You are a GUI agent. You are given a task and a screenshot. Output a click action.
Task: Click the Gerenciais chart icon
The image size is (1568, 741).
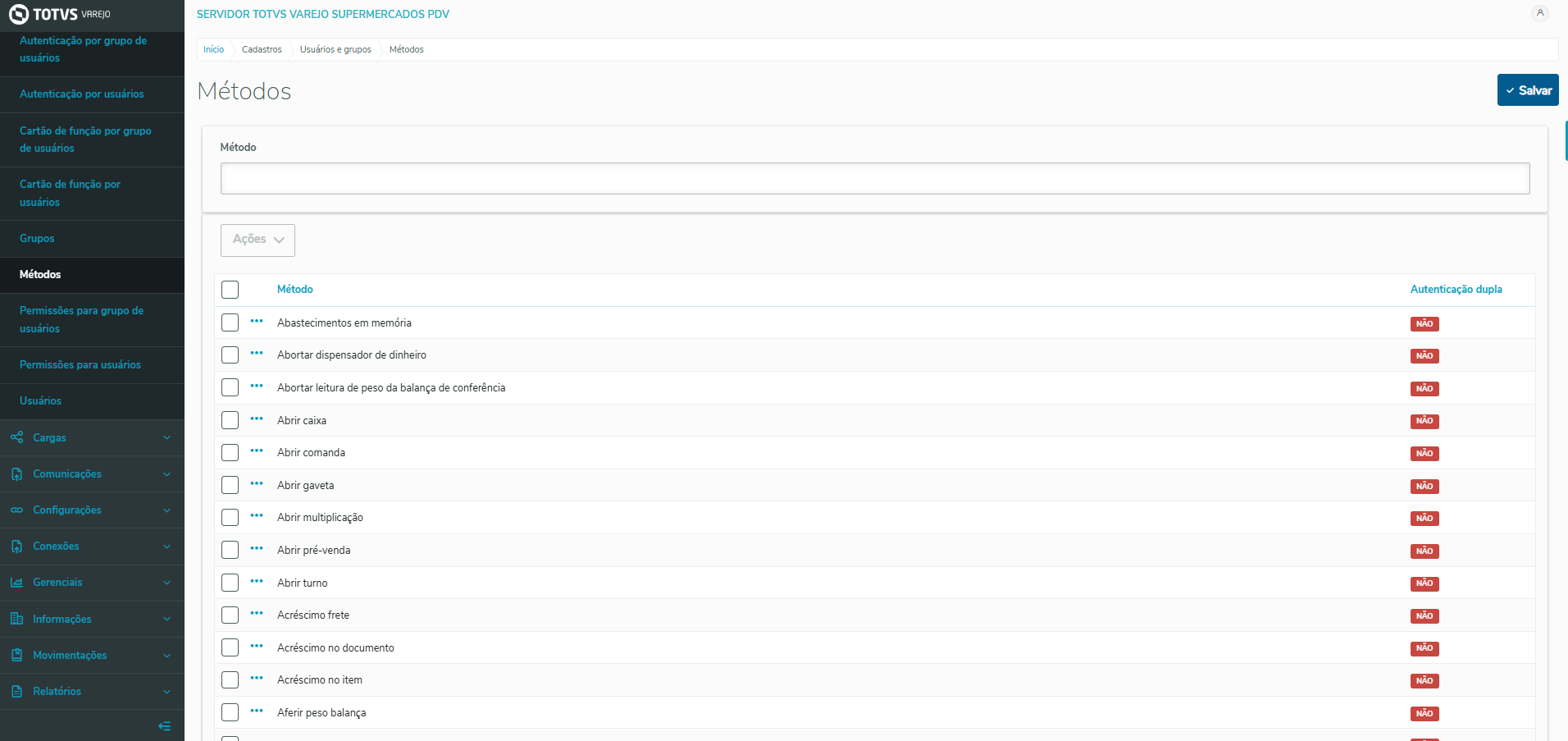click(16, 583)
